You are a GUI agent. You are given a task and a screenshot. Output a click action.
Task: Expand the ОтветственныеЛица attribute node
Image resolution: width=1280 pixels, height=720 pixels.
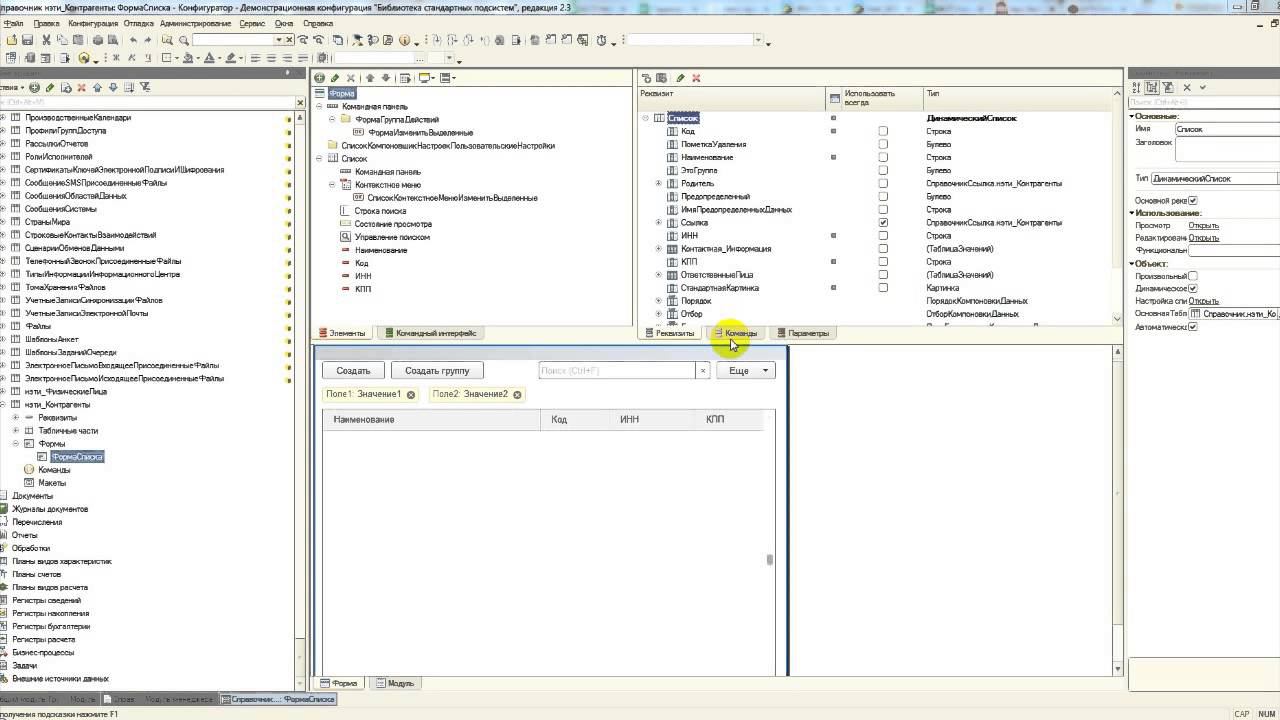point(658,274)
